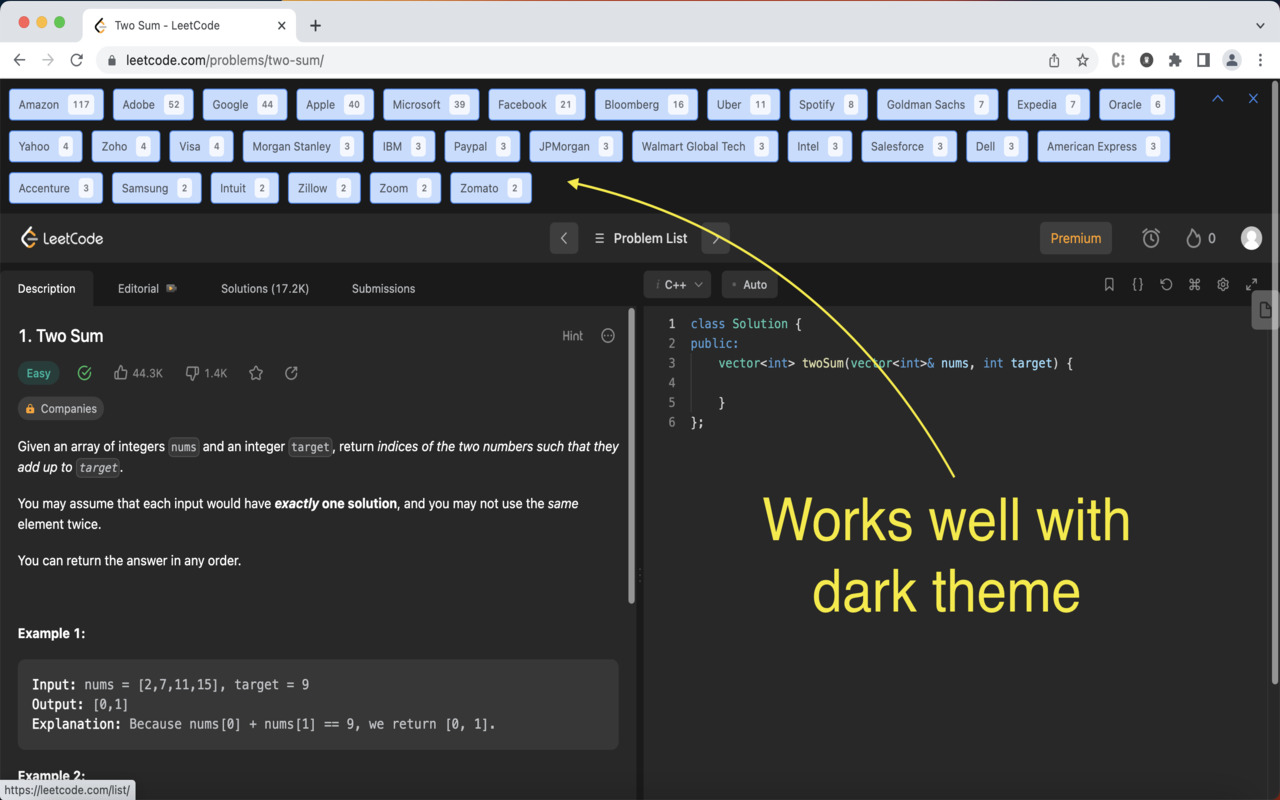Viewport: 1280px width, 800px height.
Task: Open the Problem List menu
Action: [641, 238]
